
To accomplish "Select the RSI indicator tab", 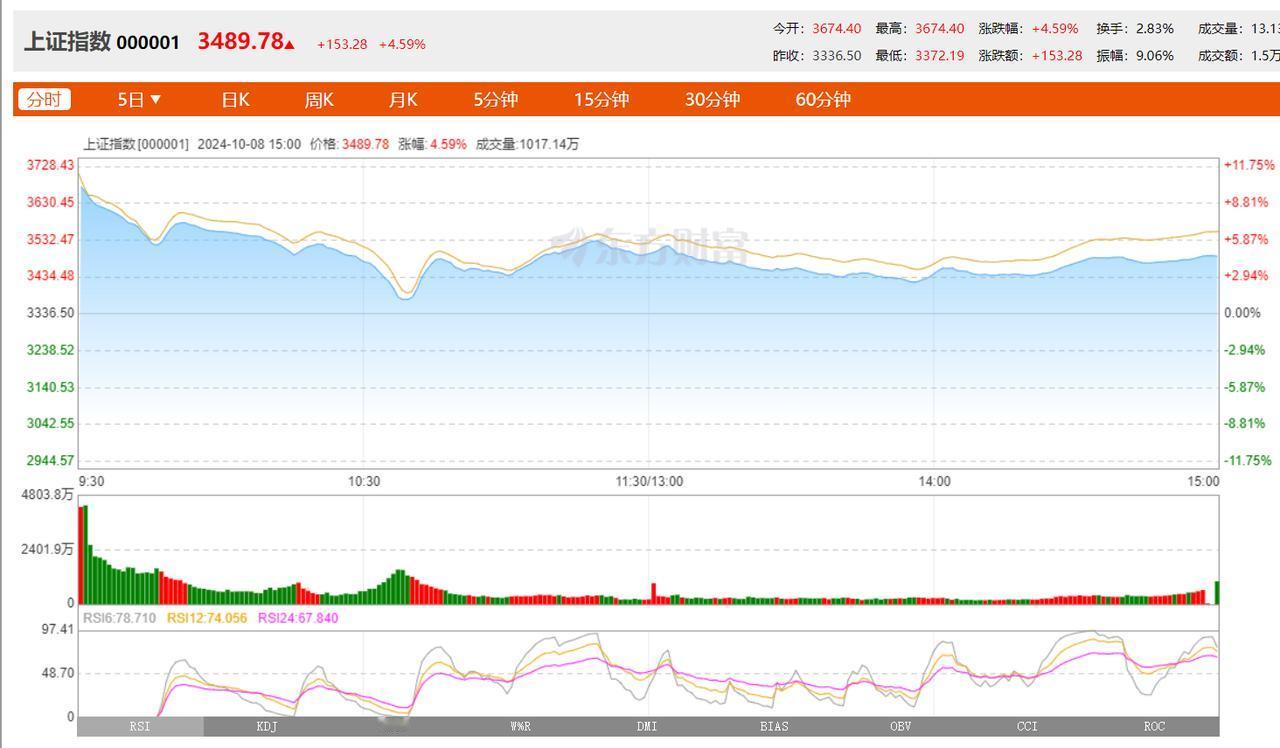I will pos(140,727).
